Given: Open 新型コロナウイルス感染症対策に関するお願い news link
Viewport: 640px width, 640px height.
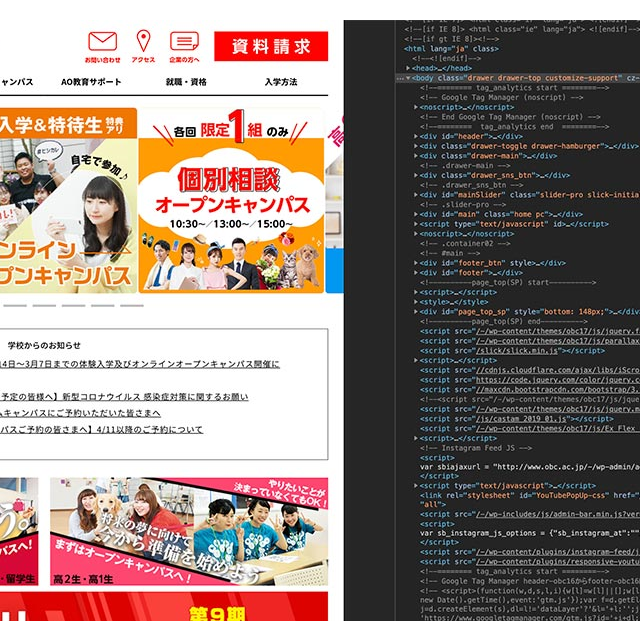Looking at the screenshot, I should click(x=124, y=397).
